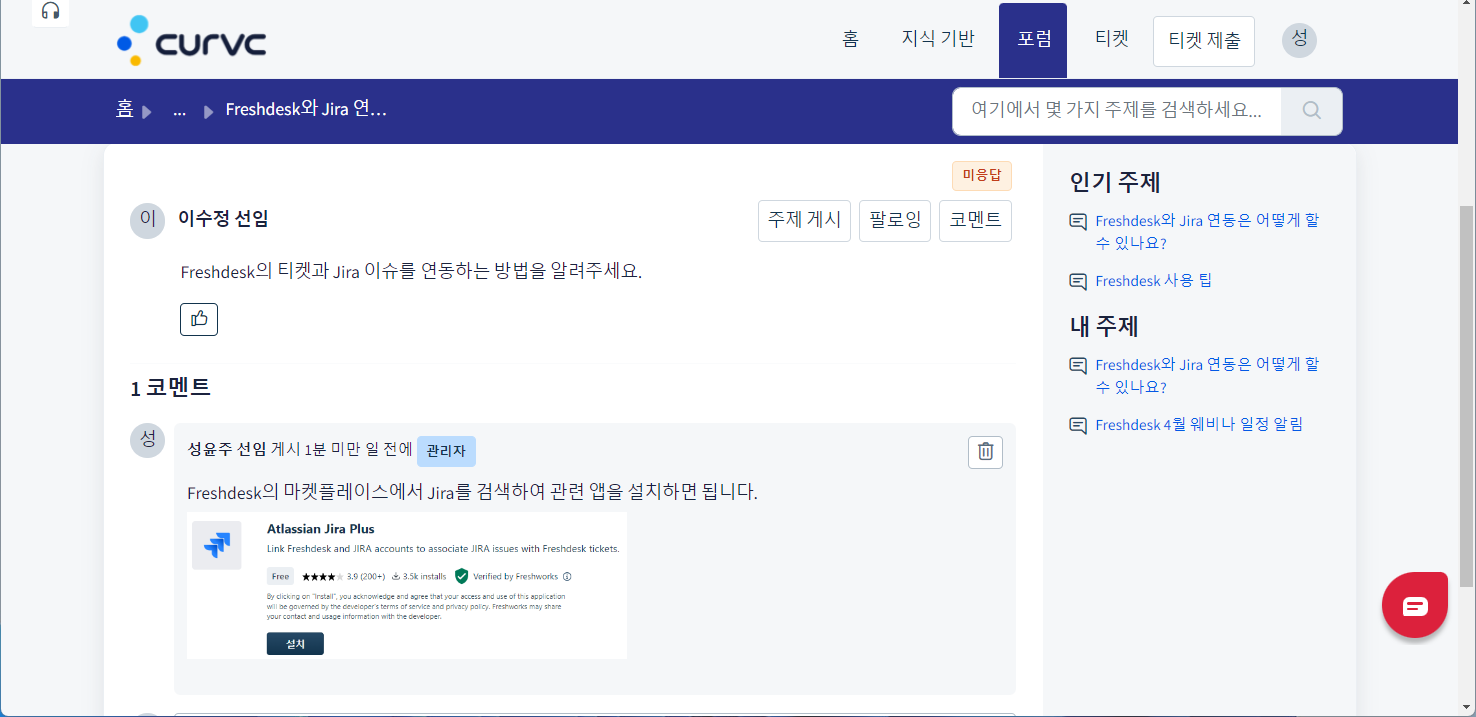Open 'Freshdesk 4월 웨비나 일정 알림' link
This screenshot has height=717, width=1476.
coord(1199,425)
